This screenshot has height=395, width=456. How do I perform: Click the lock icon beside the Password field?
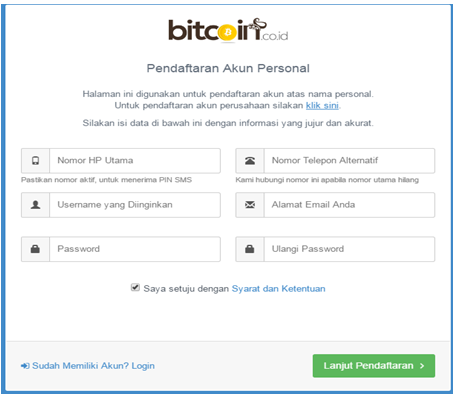coord(35,249)
